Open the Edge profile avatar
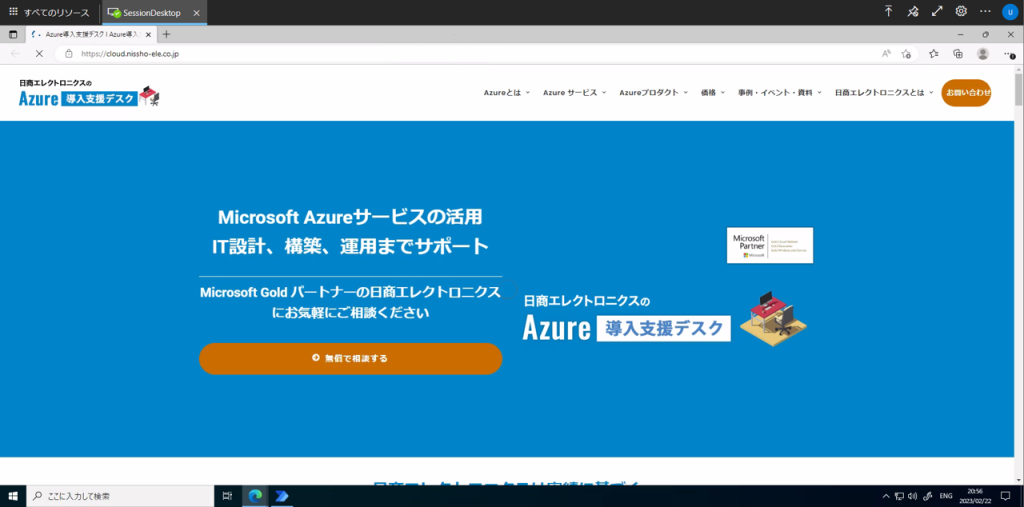 983,54
